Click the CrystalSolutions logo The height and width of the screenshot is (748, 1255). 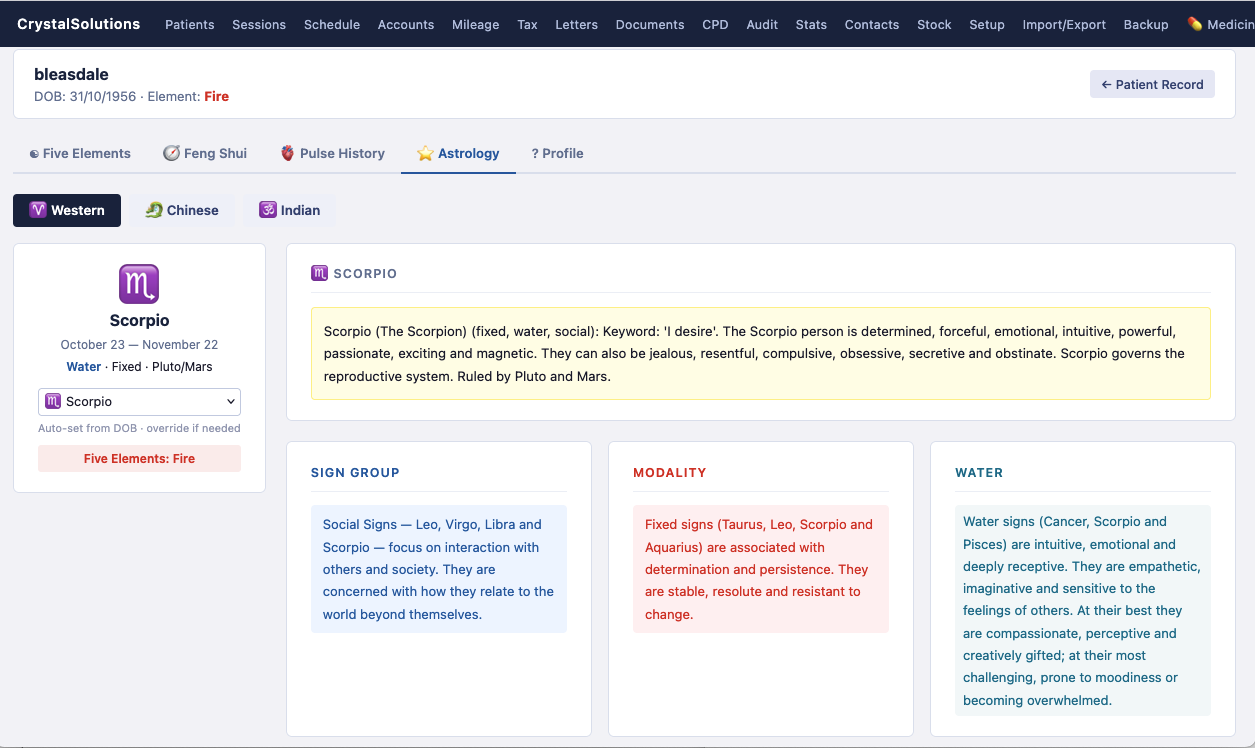[x=79, y=24]
